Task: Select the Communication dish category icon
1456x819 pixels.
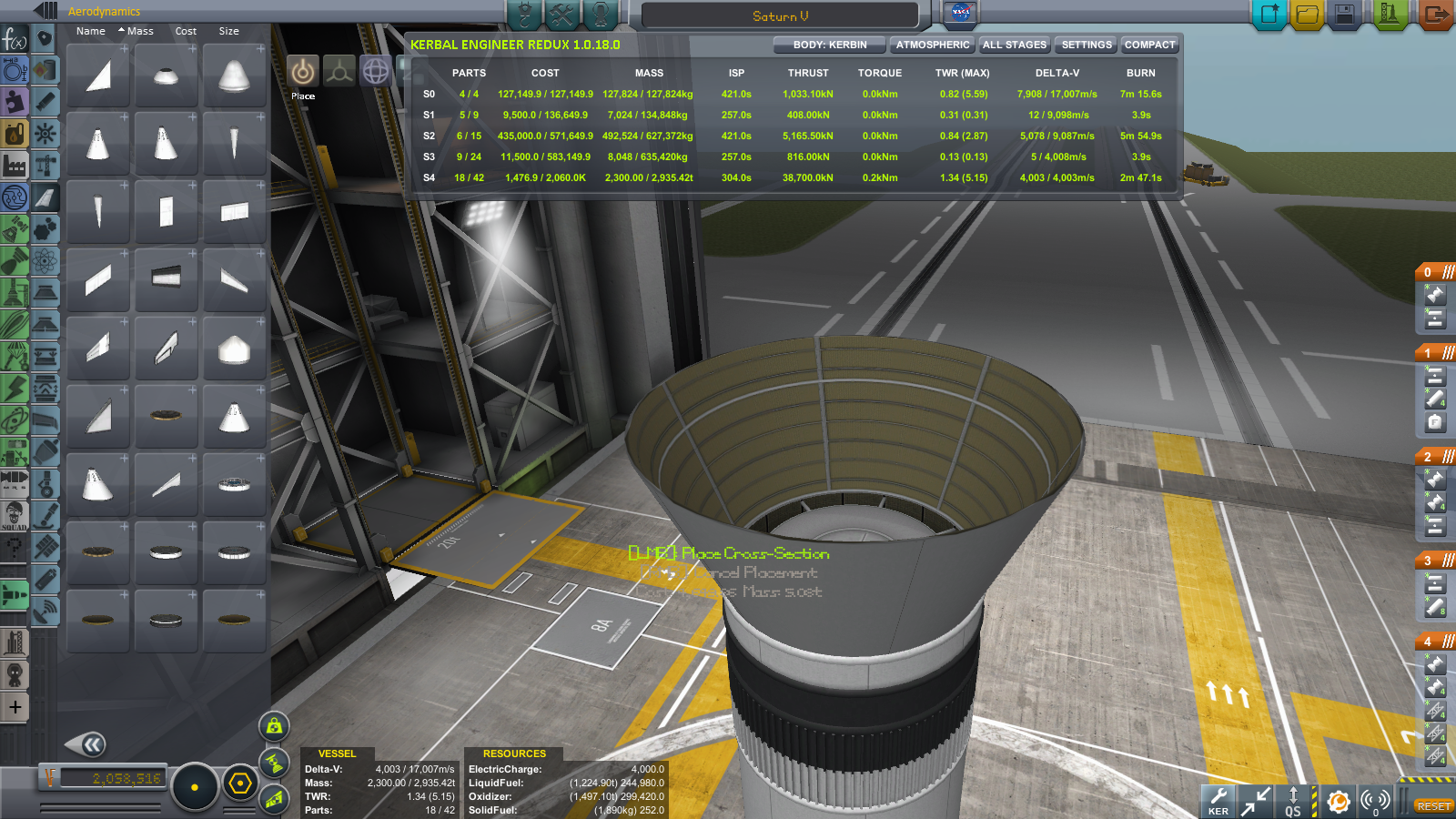Action: point(45,612)
